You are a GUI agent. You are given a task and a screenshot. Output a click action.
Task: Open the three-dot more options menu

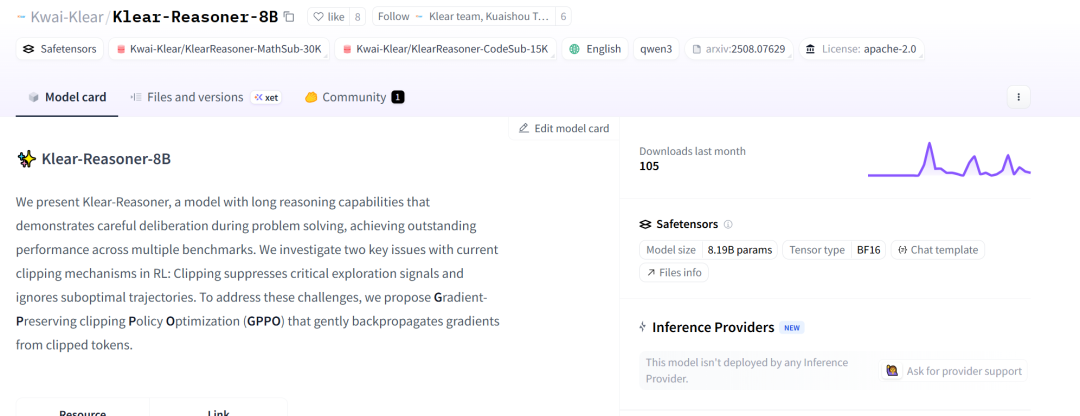1018,97
